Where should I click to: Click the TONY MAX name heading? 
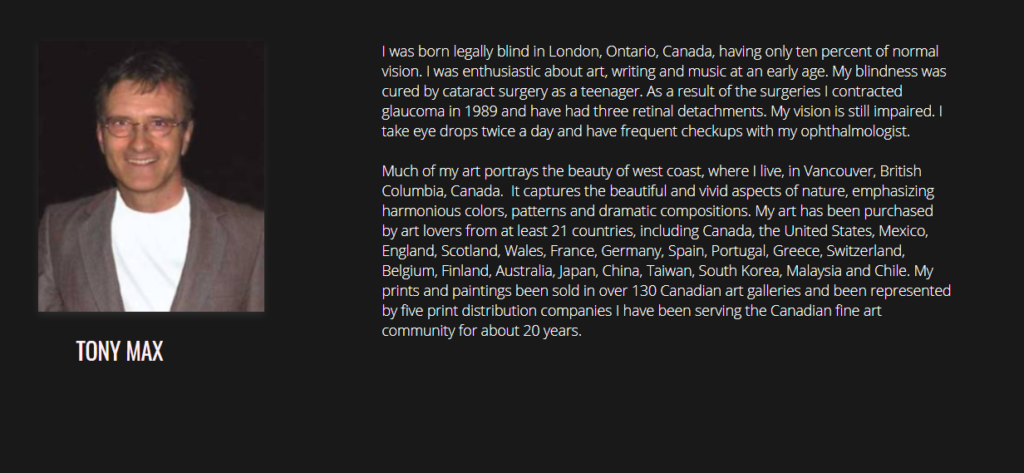pos(120,351)
